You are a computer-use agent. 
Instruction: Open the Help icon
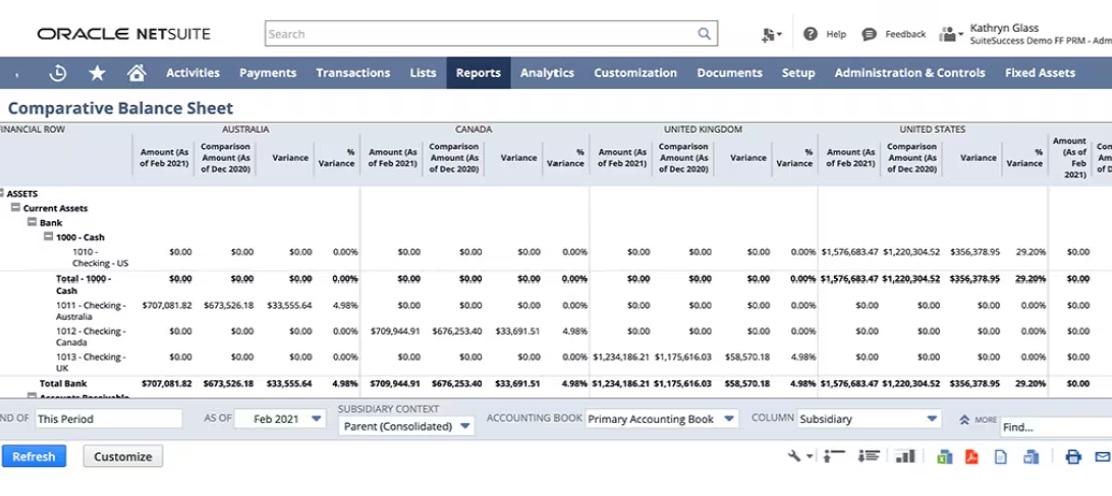click(x=810, y=34)
